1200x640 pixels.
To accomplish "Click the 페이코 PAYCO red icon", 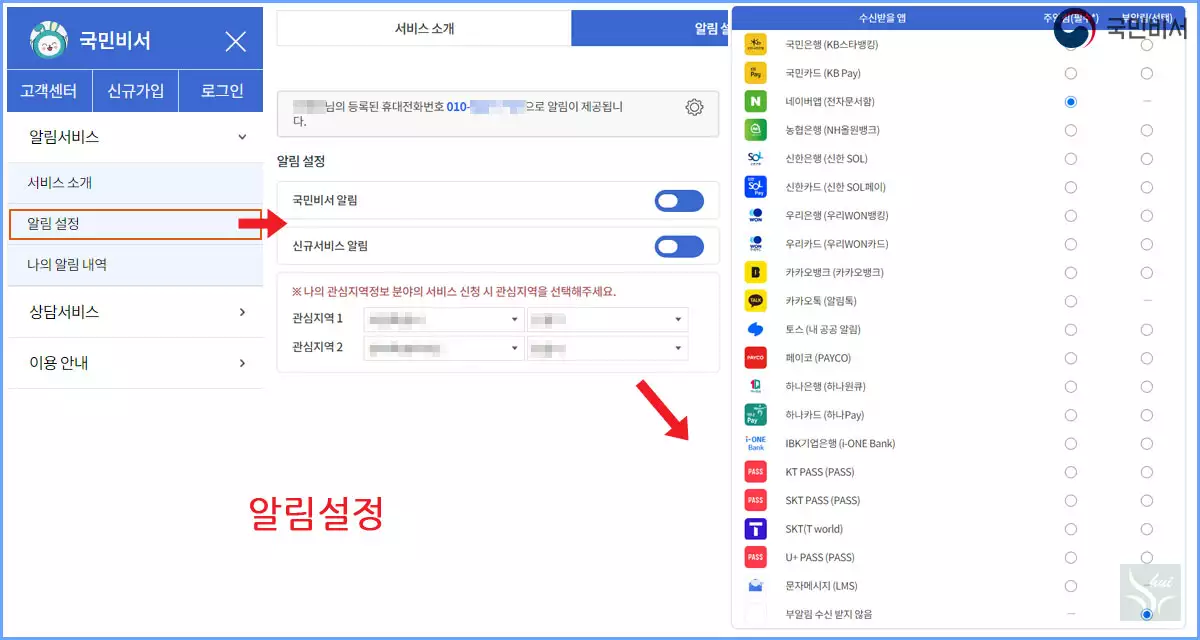I will pyautogui.click(x=755, y=357).
